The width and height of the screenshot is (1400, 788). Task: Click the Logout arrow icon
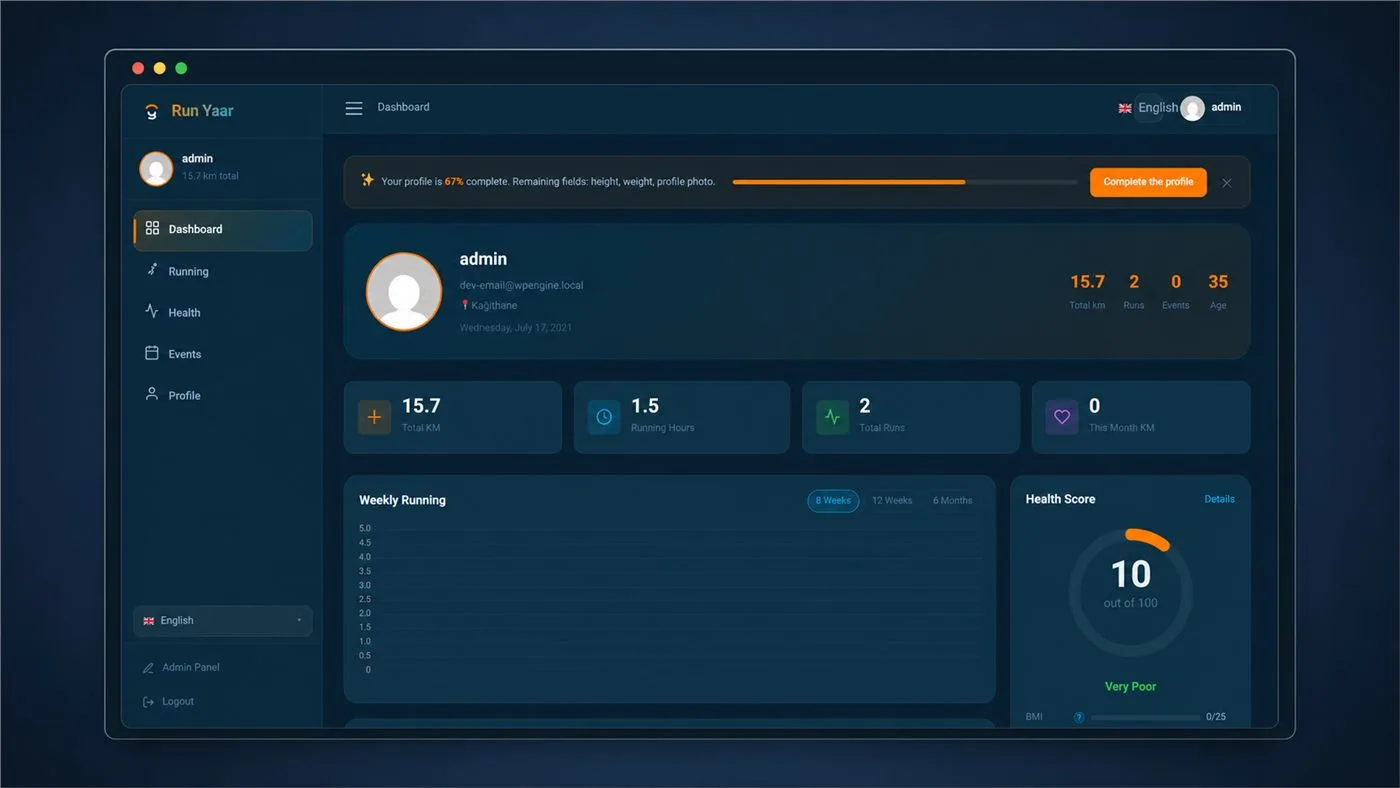[x=148, y=701]
